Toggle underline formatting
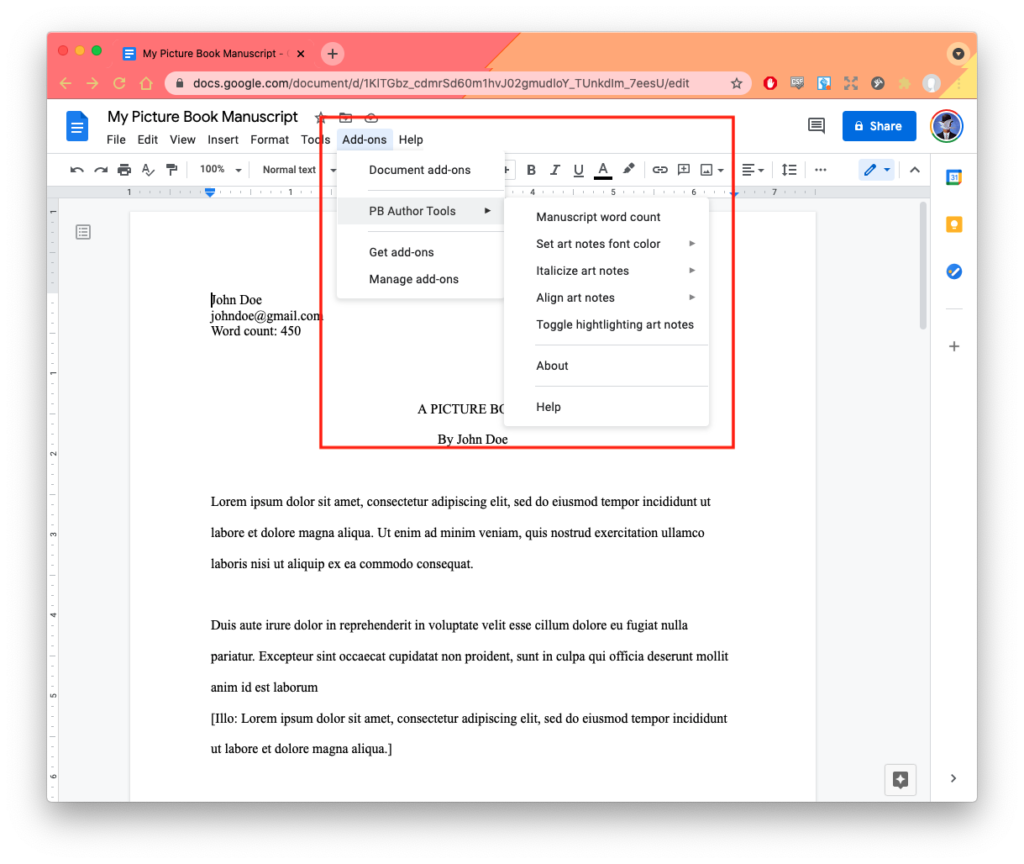1024x864 pixels. coord(579,169)
